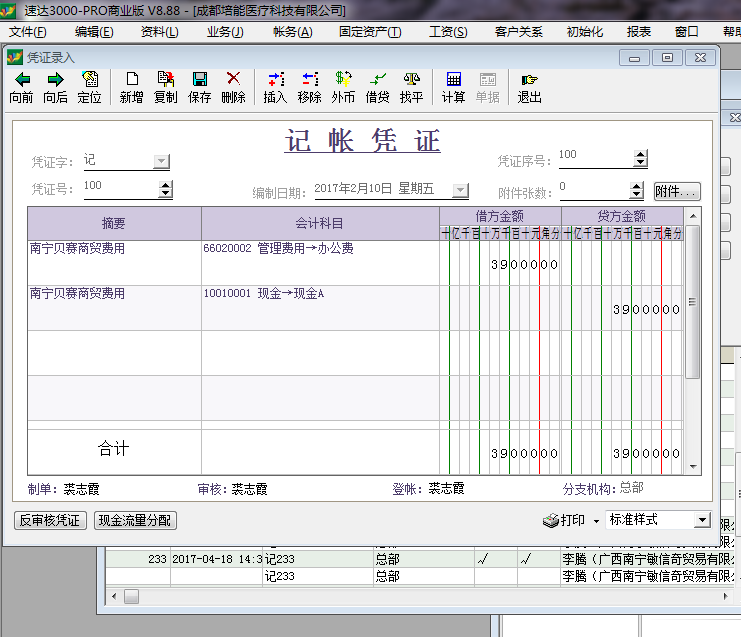Open foreign currency 外币 tool

(x=343, y=87)
